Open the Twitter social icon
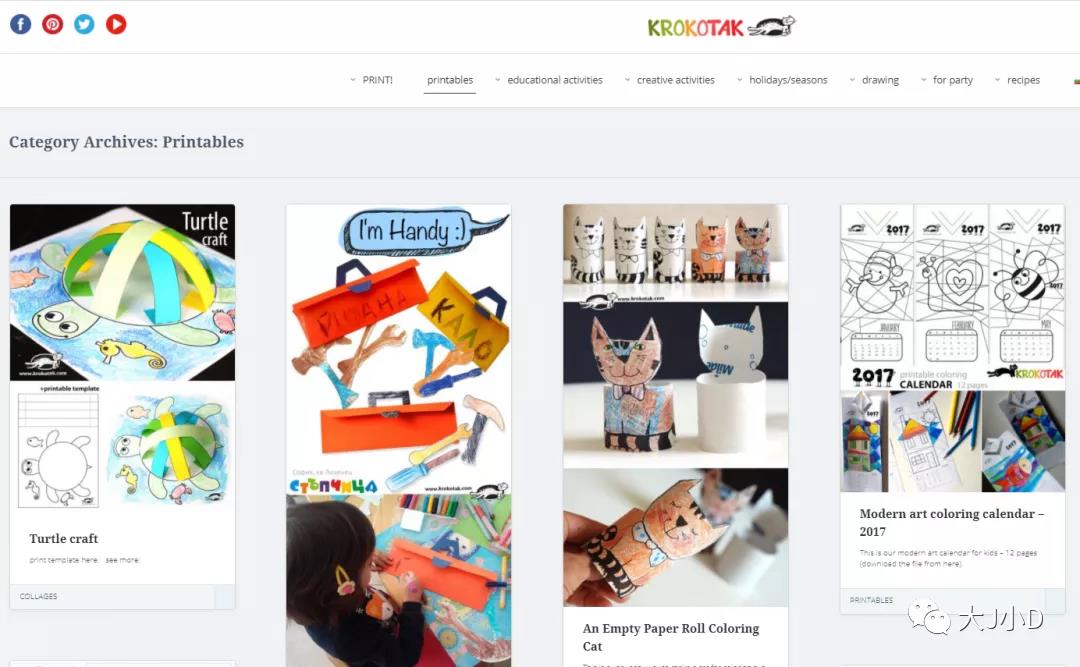The image size is (1080, 667). tap(84, 24)
